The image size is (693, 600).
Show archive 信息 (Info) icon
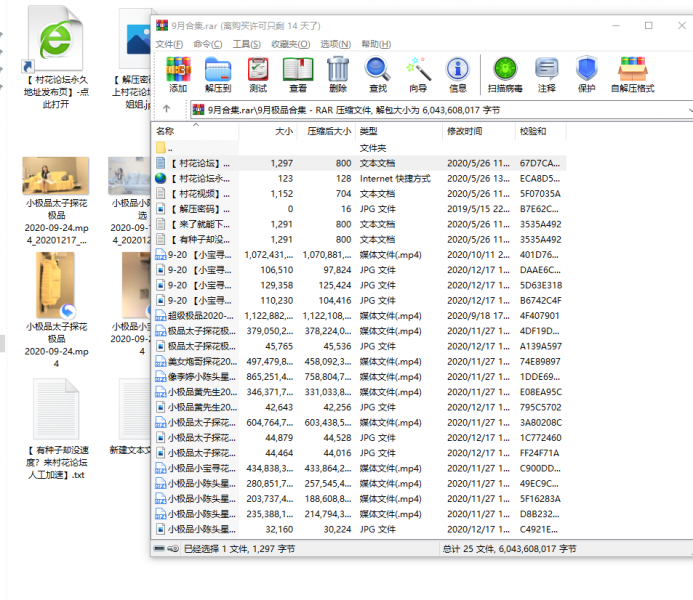pyautogui.click(x=458, y=74)
